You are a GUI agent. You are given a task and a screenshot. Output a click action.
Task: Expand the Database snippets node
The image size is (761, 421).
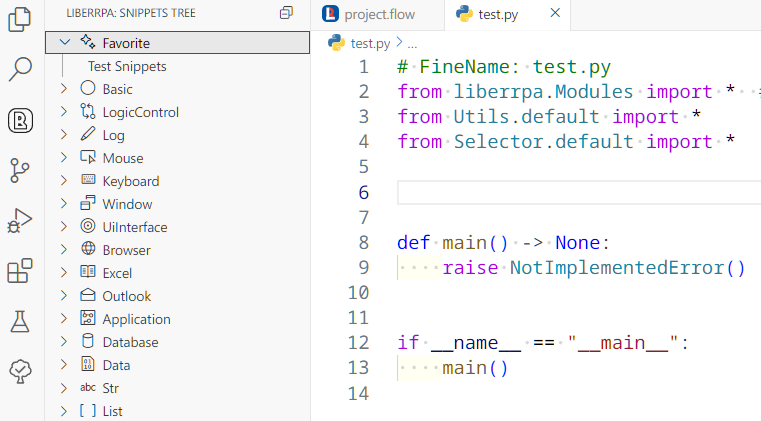[x=64, y=341]
